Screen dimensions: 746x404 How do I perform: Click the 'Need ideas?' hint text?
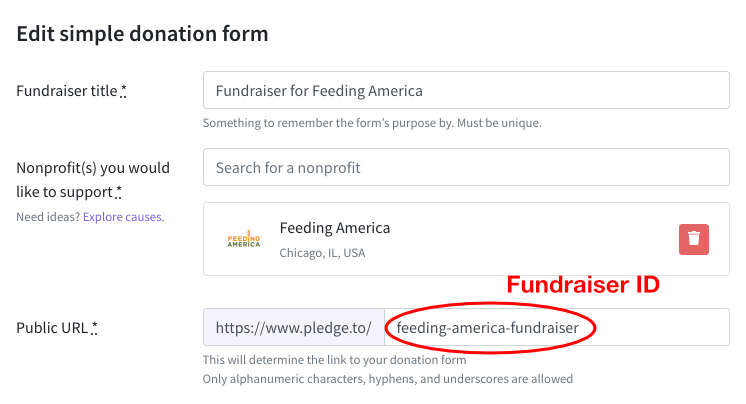pos(48,216)
